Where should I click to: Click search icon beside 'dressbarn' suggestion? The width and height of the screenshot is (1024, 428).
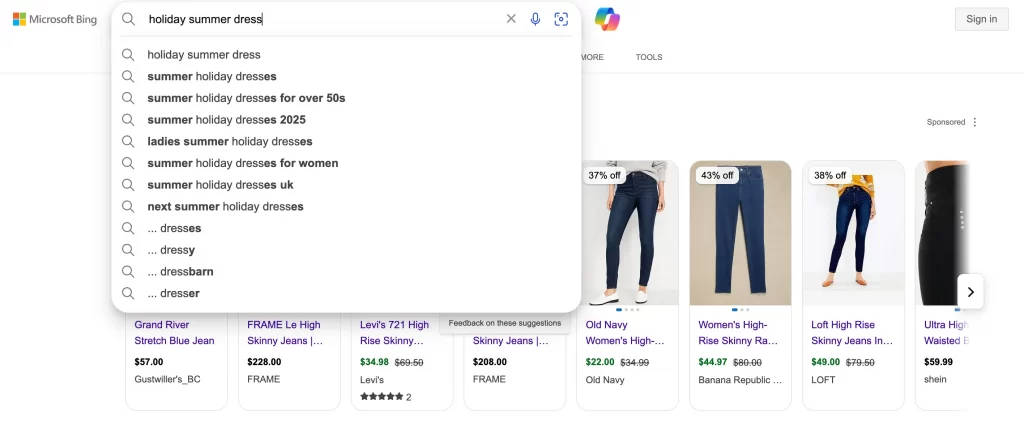click(x=128, y=271)
